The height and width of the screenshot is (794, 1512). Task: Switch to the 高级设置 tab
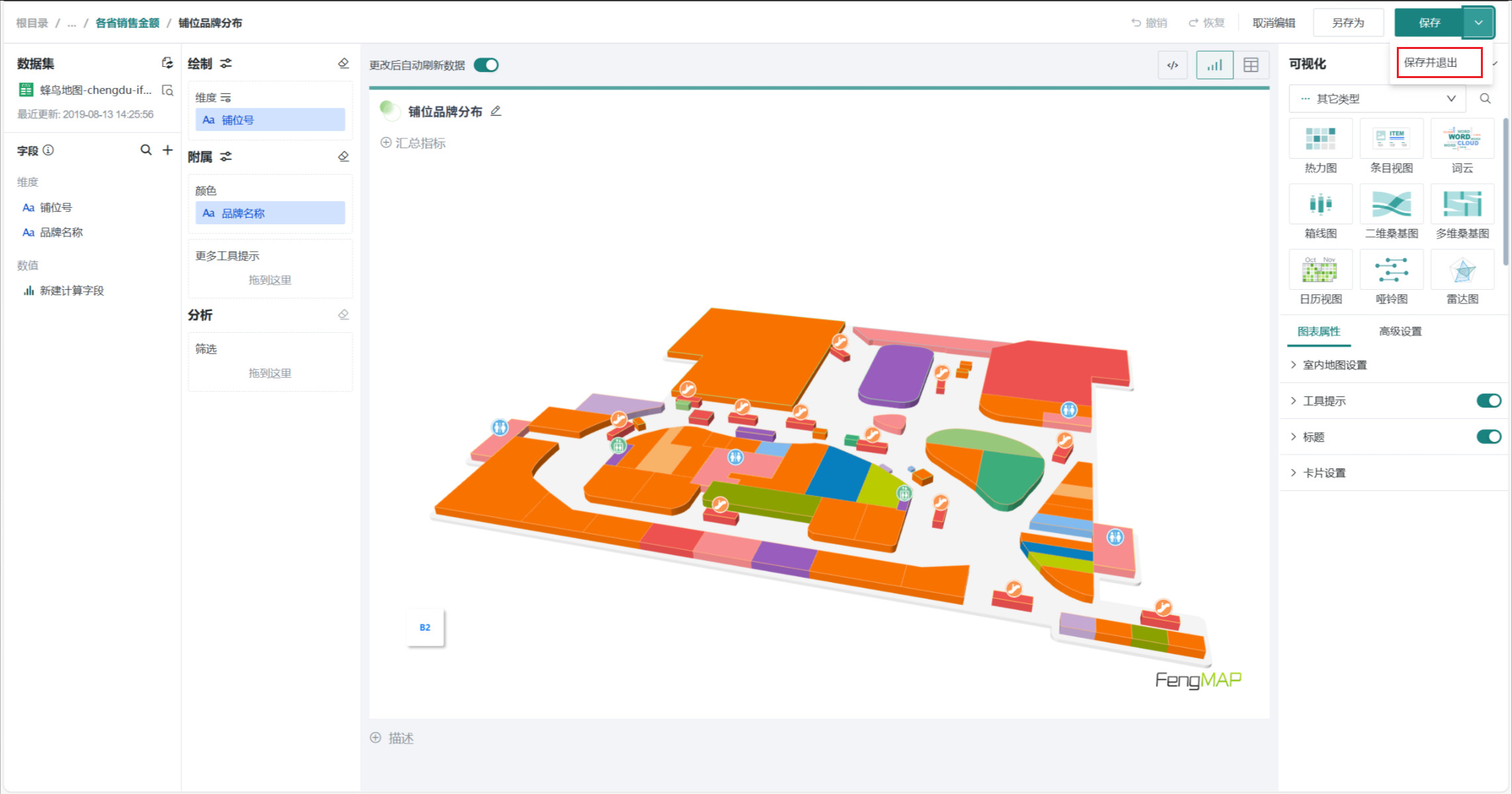1400,331
